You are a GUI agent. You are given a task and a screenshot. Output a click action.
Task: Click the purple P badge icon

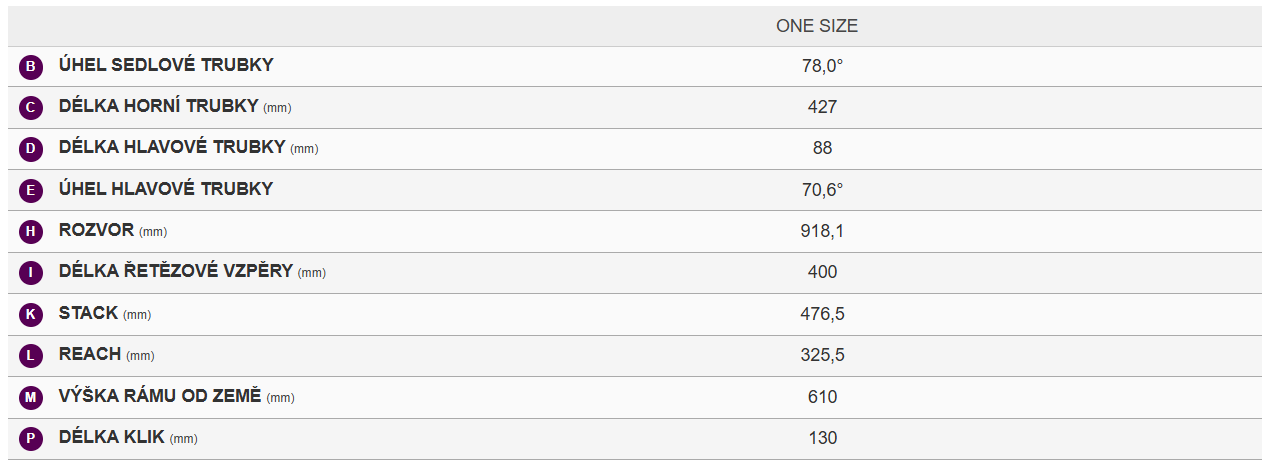point(31,439)
